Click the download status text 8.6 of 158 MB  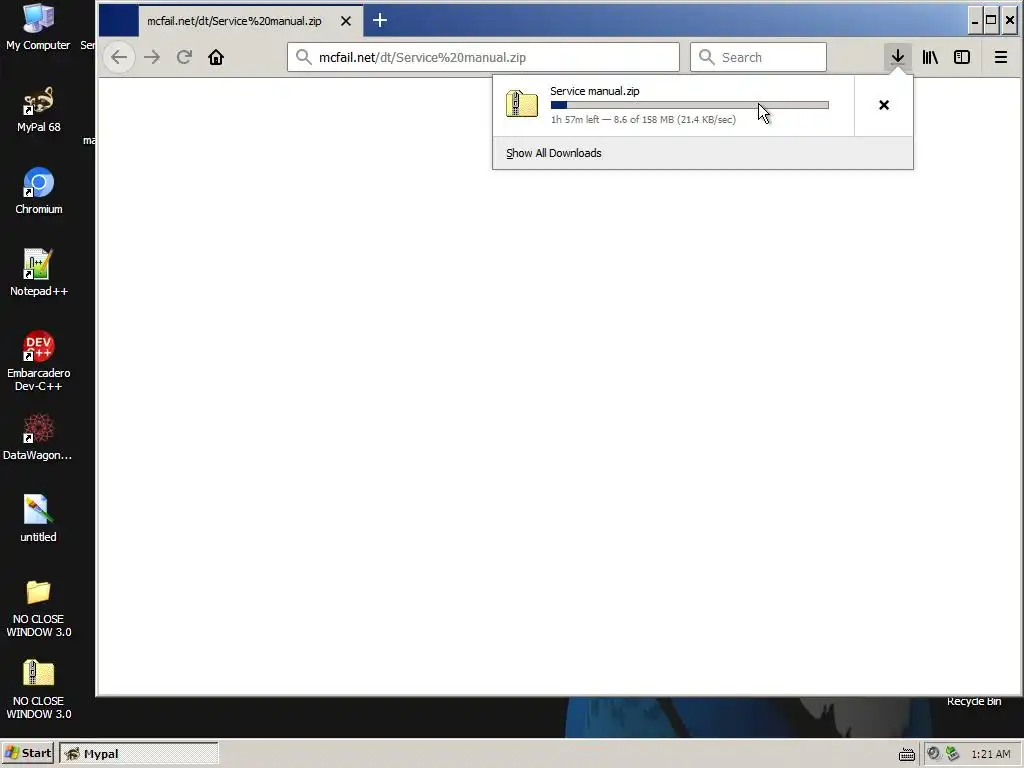[x=643, y=120]
